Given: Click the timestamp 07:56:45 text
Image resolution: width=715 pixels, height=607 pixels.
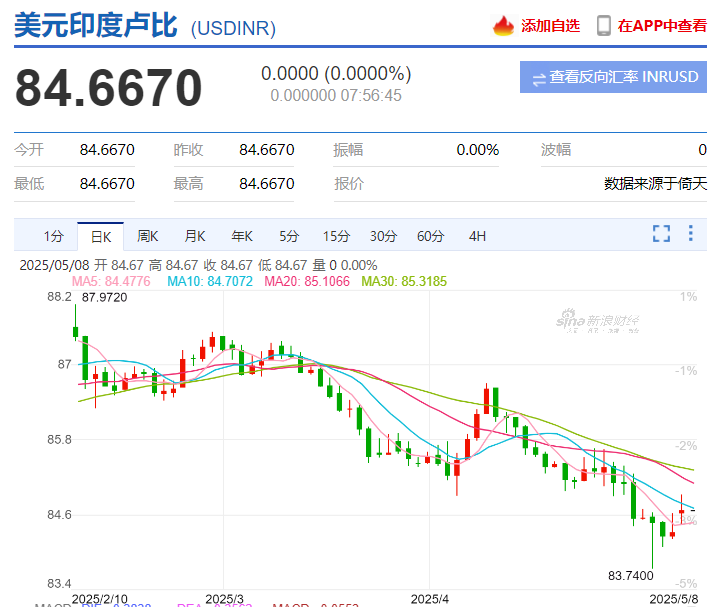Looking at the screenshot, I should [371, 96].
